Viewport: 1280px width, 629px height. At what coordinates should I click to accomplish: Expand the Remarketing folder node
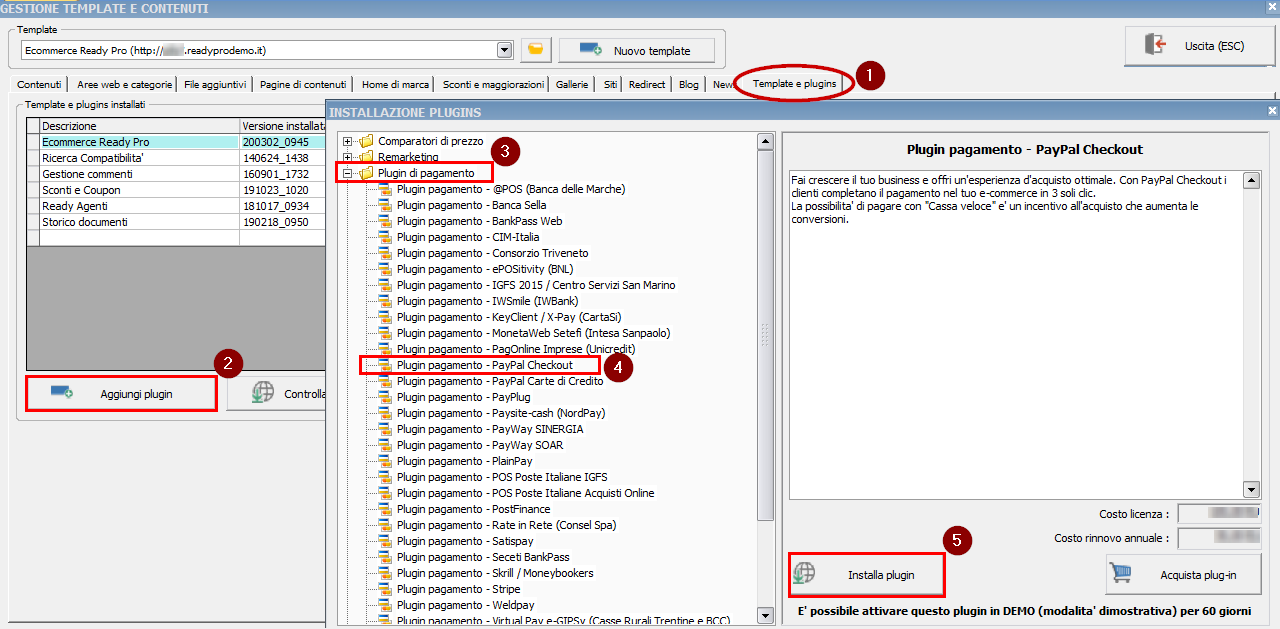point(348,157)
